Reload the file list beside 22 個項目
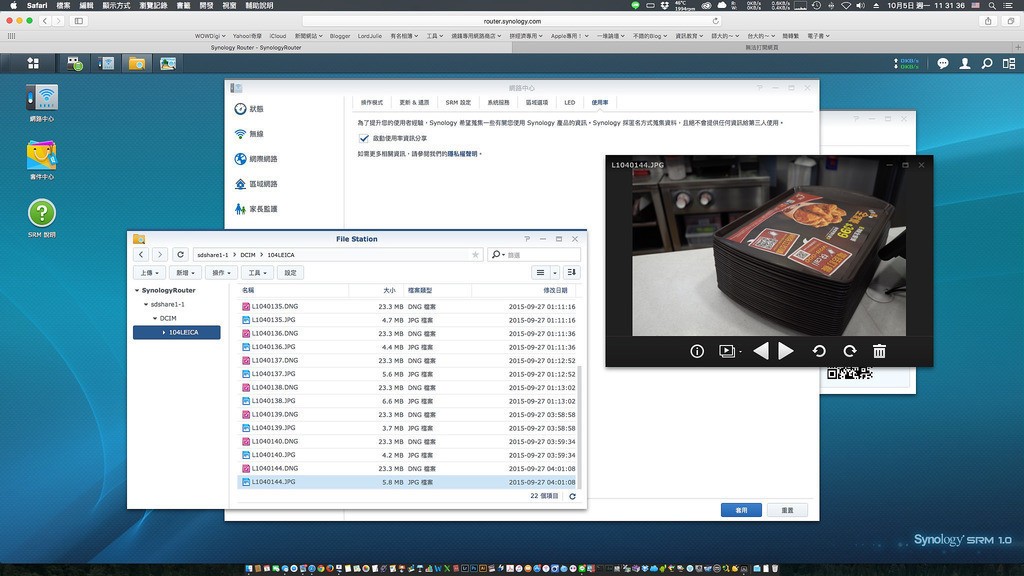Viewport: 1024px width, 576px height. 572,496
